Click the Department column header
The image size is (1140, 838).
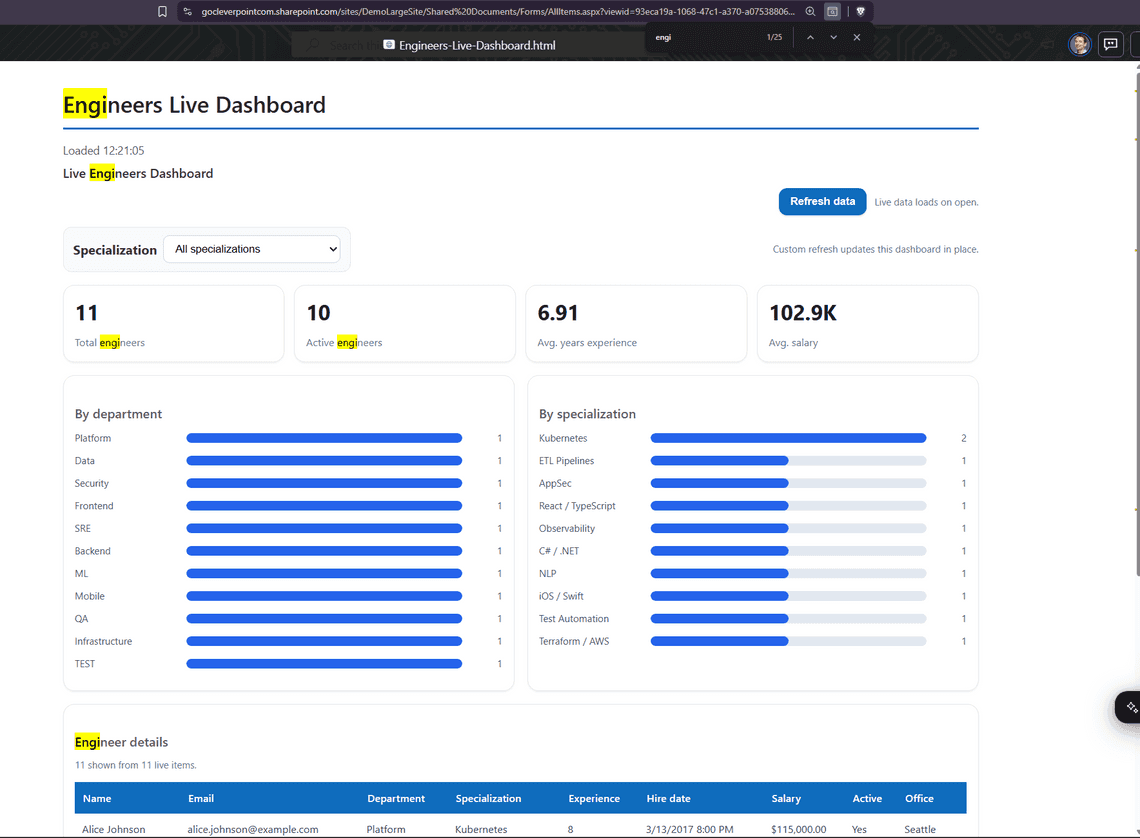(x=396, y=798)
